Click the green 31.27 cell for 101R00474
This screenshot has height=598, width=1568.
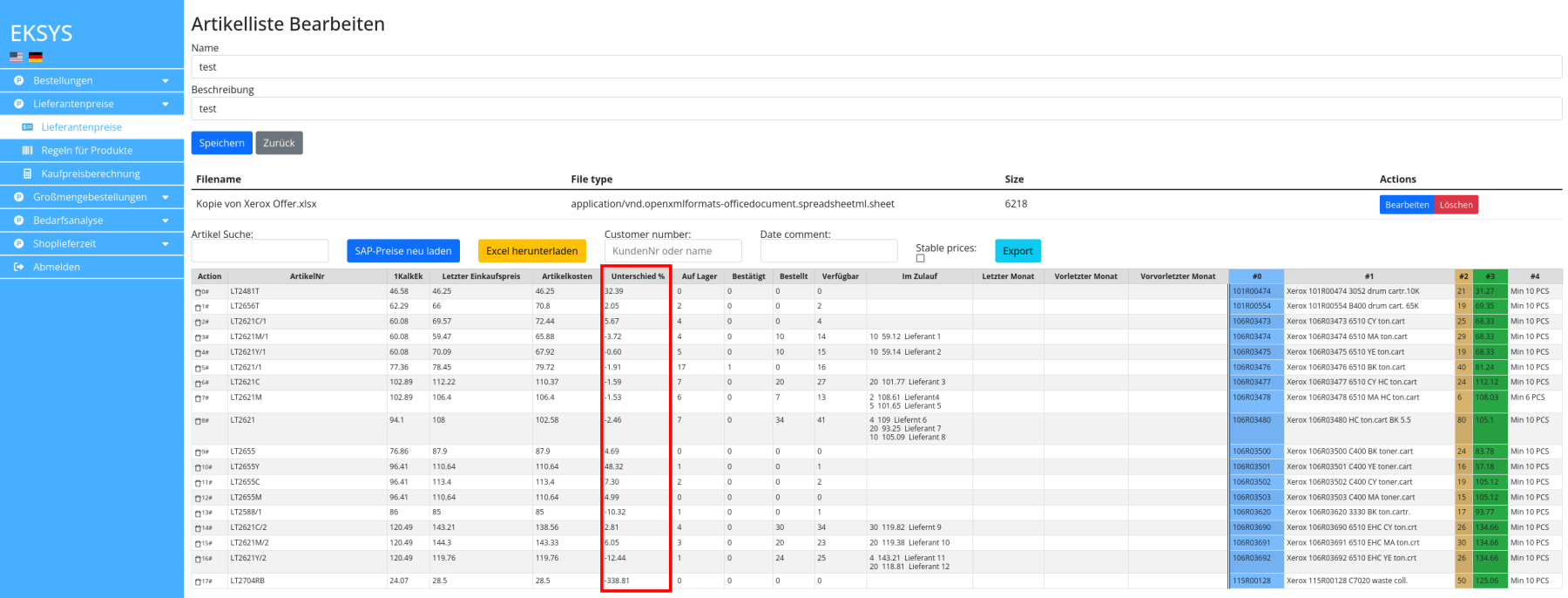coord(1489,291)
